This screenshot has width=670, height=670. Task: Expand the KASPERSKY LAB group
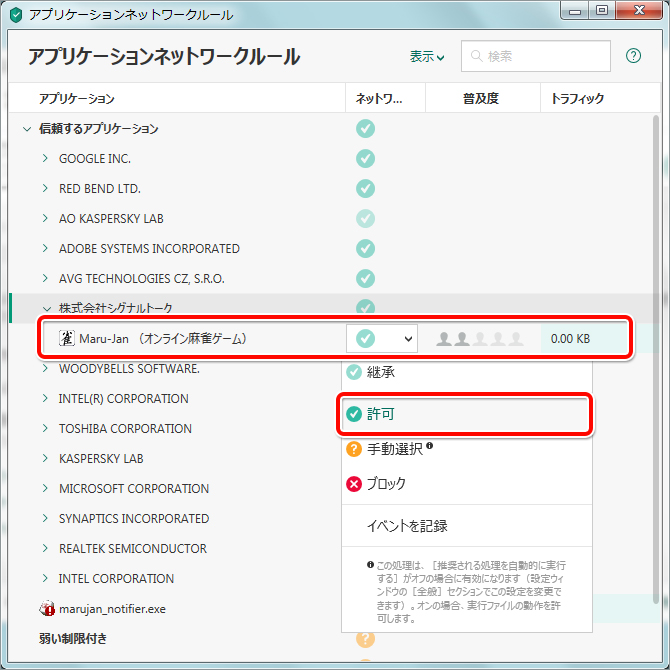45,458
